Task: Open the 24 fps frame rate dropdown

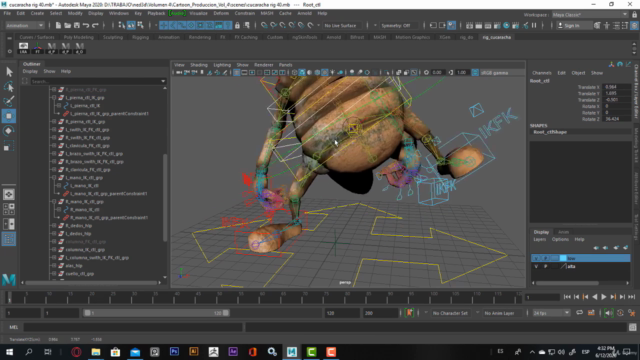Action: 551,313
